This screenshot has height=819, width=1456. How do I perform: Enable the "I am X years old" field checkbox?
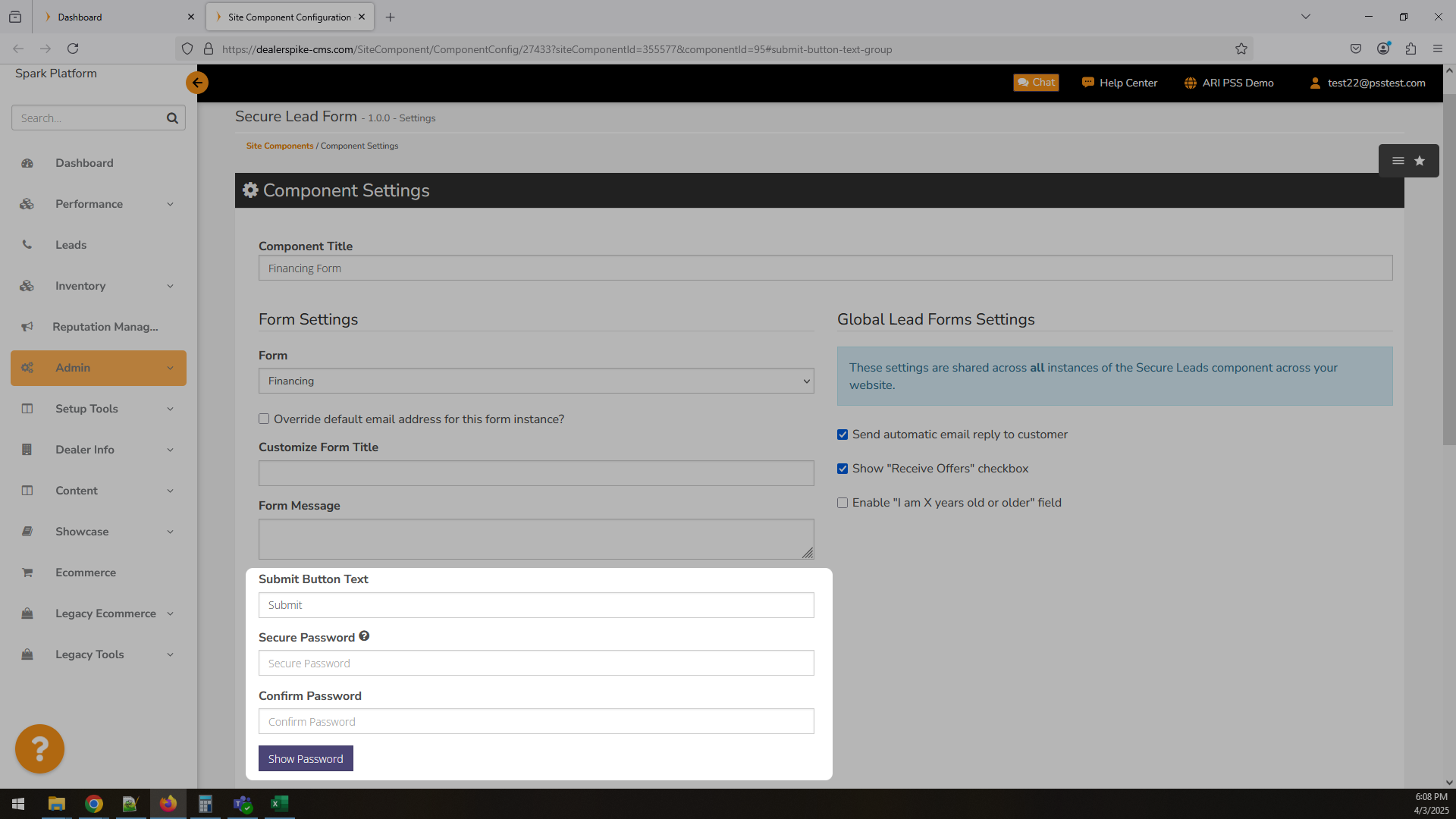click(x=843, y=503)
